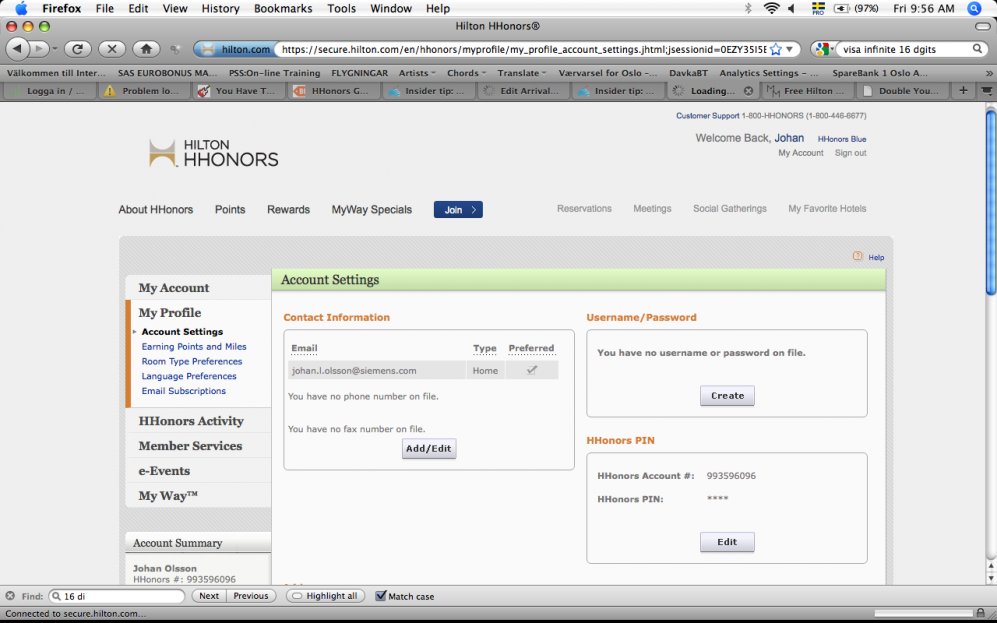Screen dimensions: 997x623
Task: Click the Create username/password button
Action: tap(727, 396)
